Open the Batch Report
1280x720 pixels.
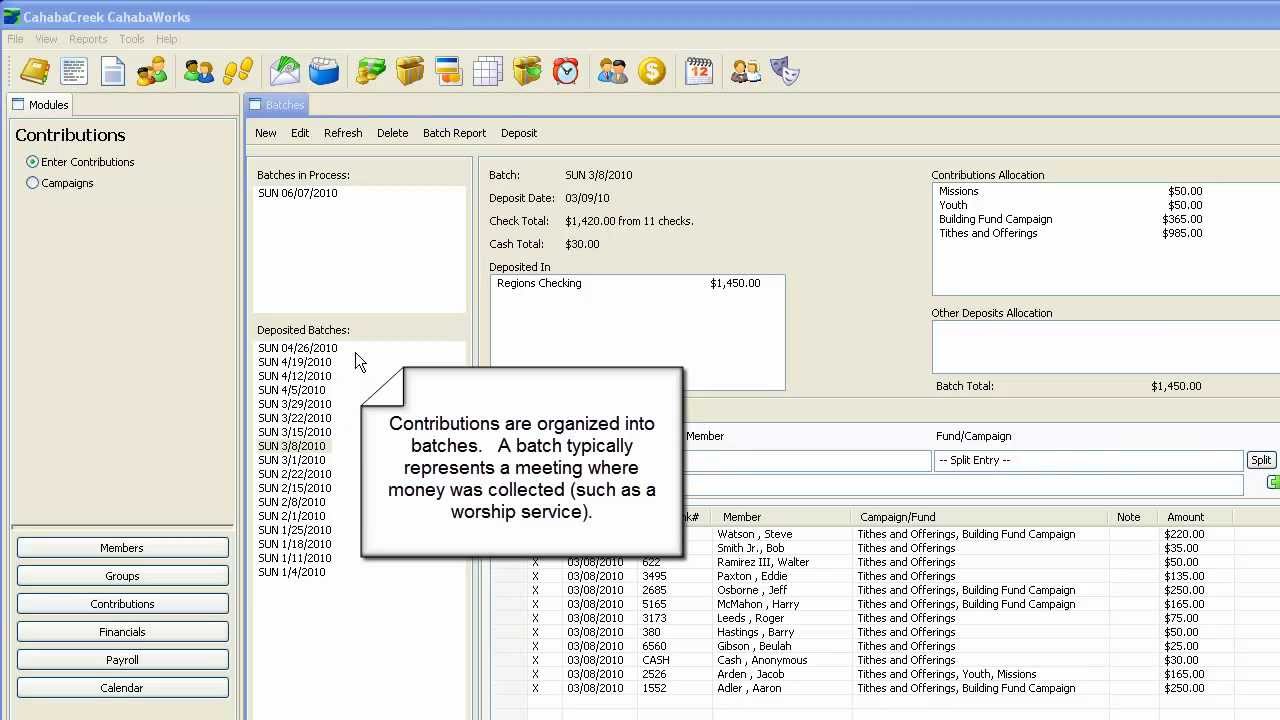pyautogui.click(x=455, y=133)
